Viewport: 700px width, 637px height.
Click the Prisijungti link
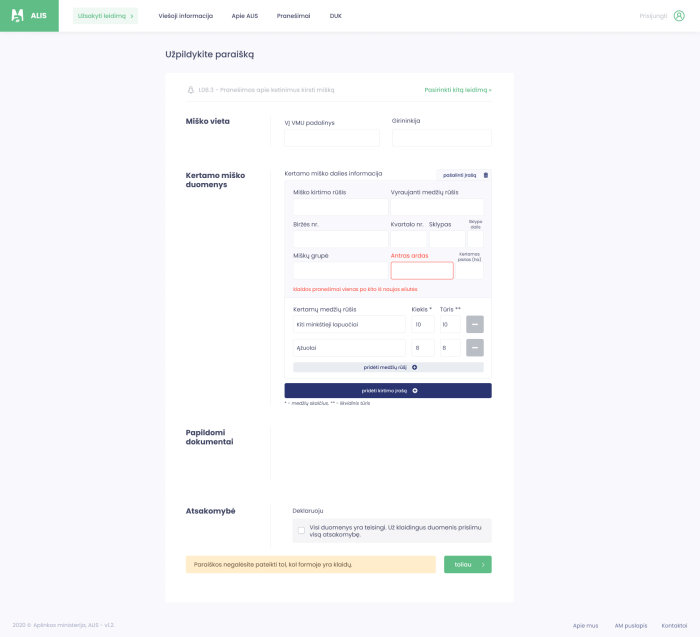(x=653, y=16)
